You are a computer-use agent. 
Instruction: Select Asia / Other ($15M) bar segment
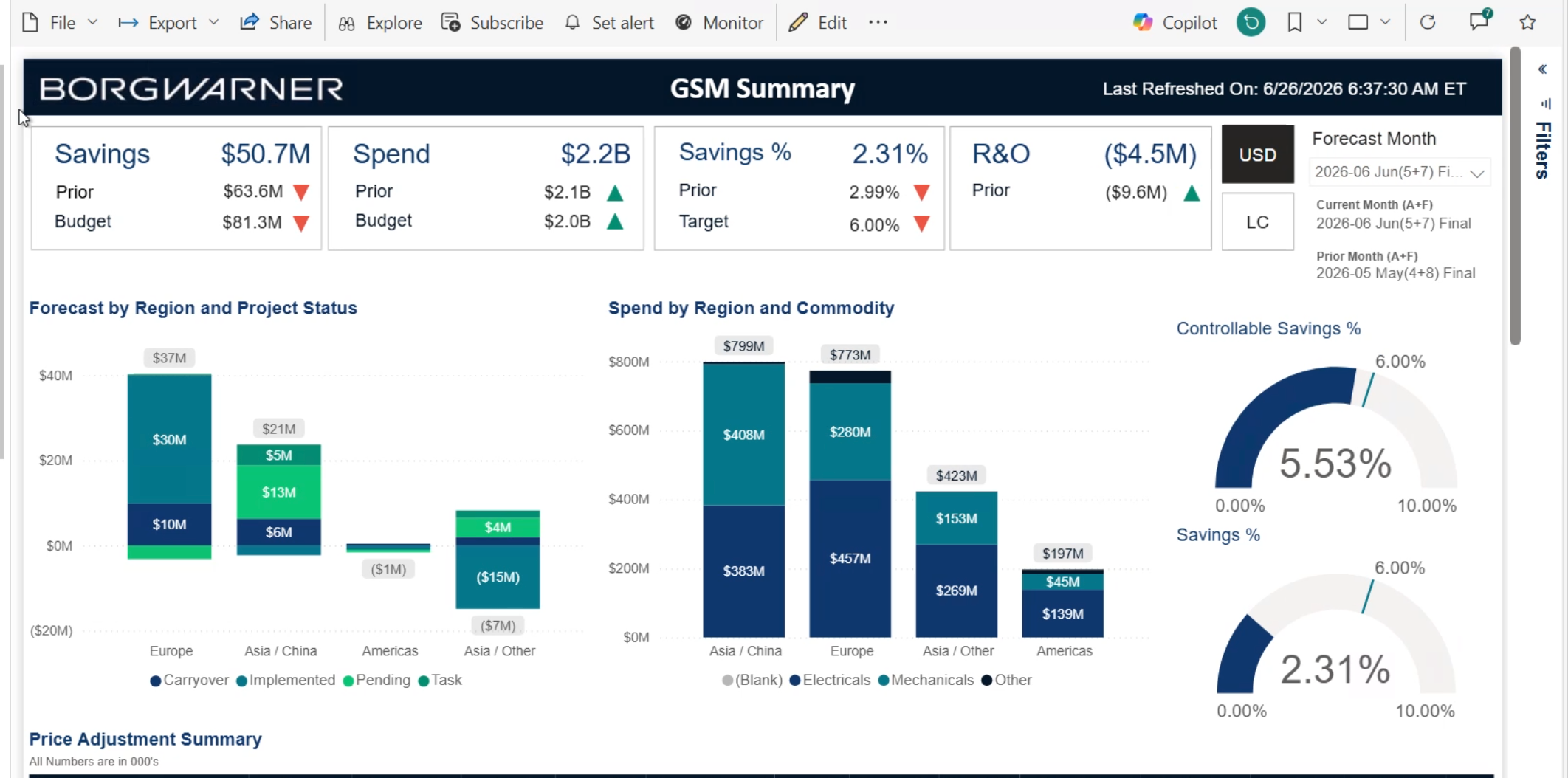pos(498,577)
